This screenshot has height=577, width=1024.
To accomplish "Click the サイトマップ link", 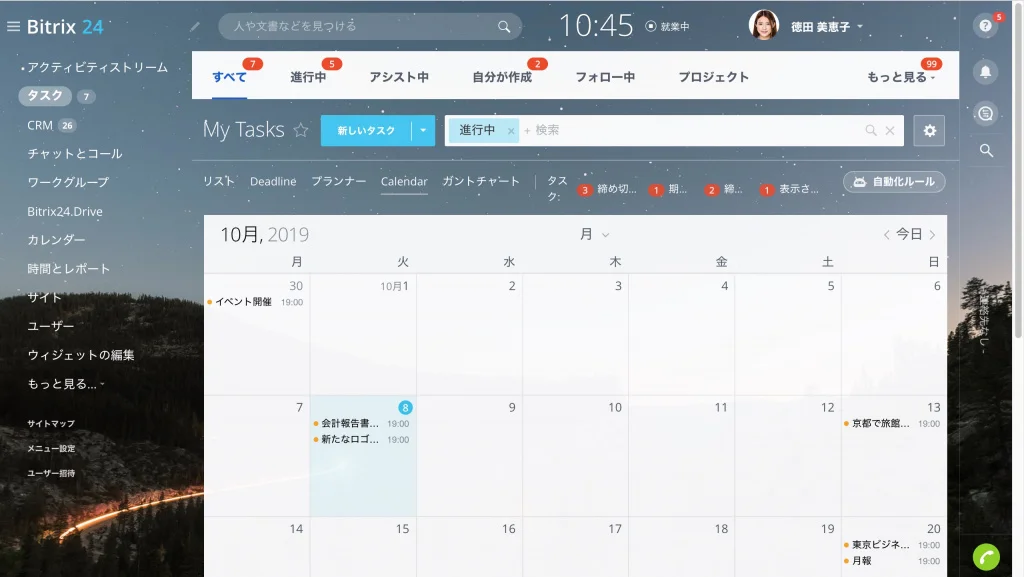I will (x=51, y=424).
